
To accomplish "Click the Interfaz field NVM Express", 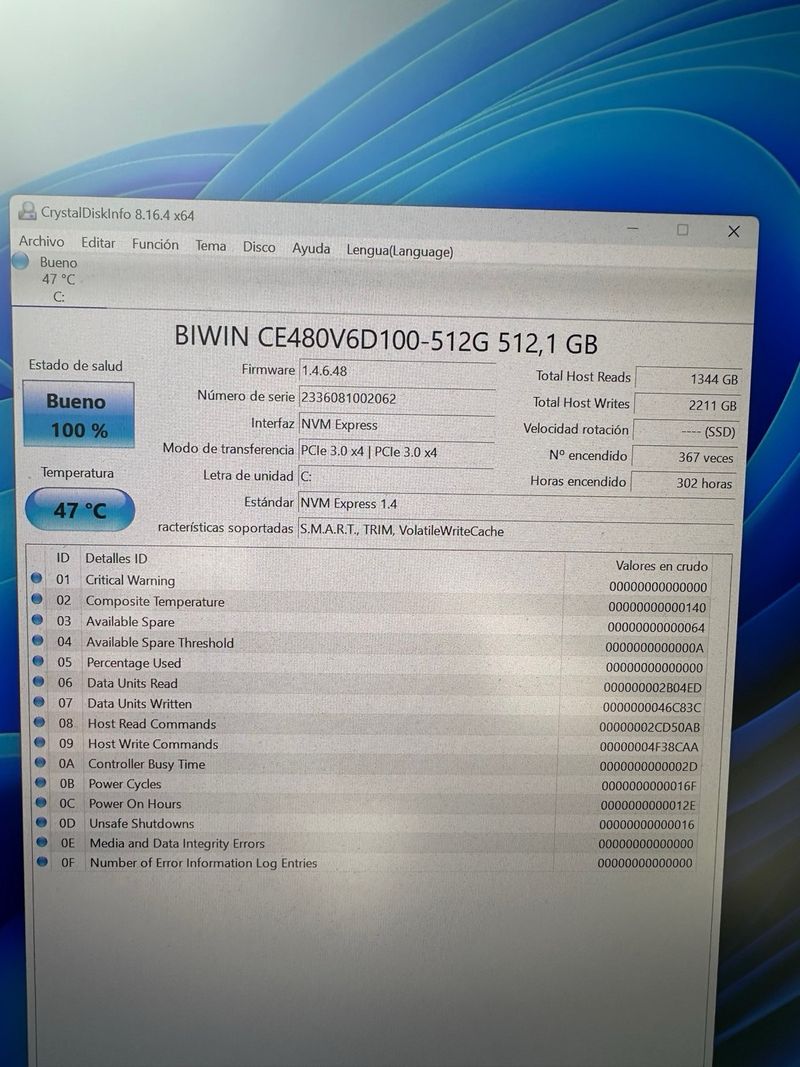I will tap(397, 425).
